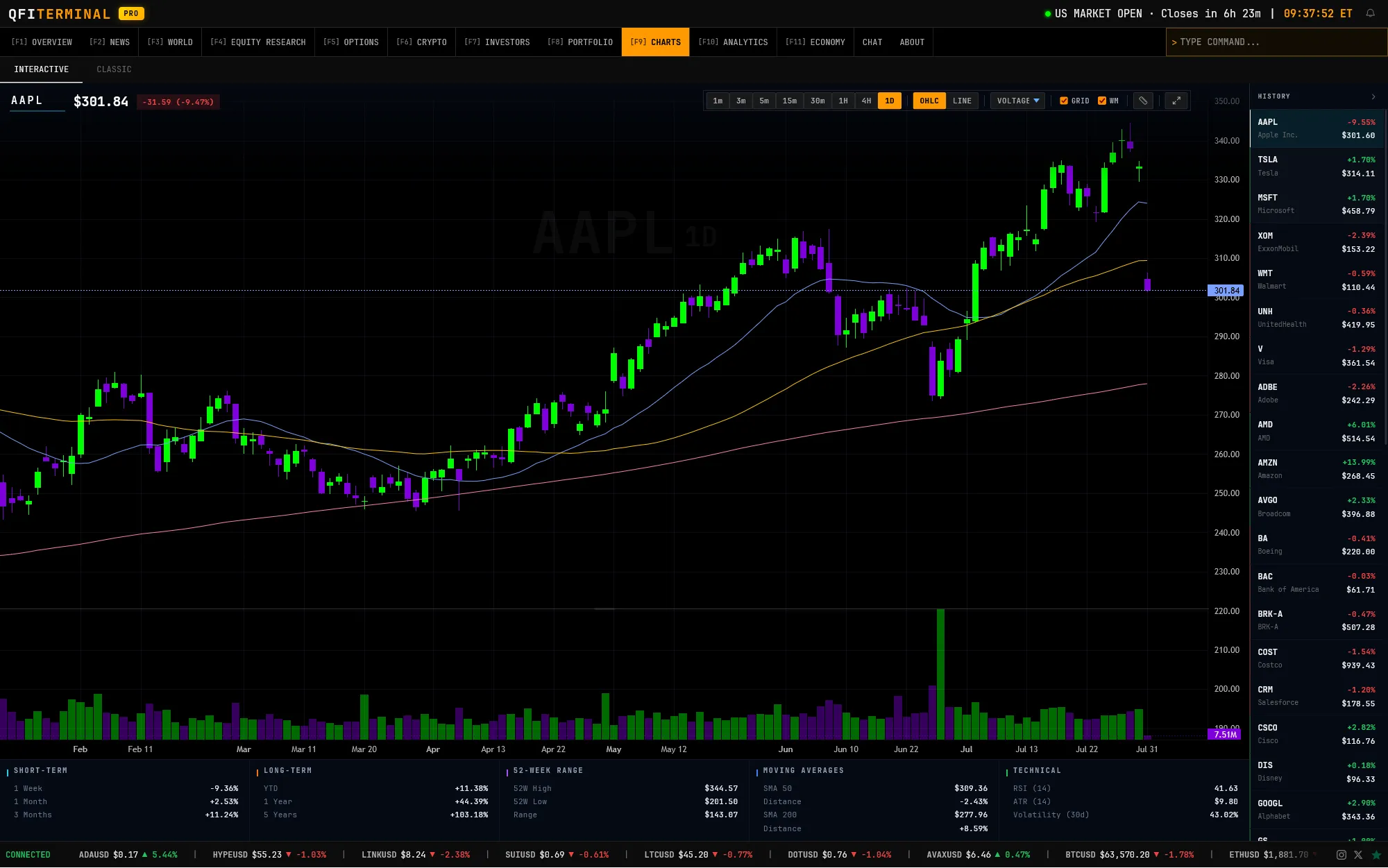Switch to 1H timeframe
This screenshot has height=868, width=1388.
(843, 101)
